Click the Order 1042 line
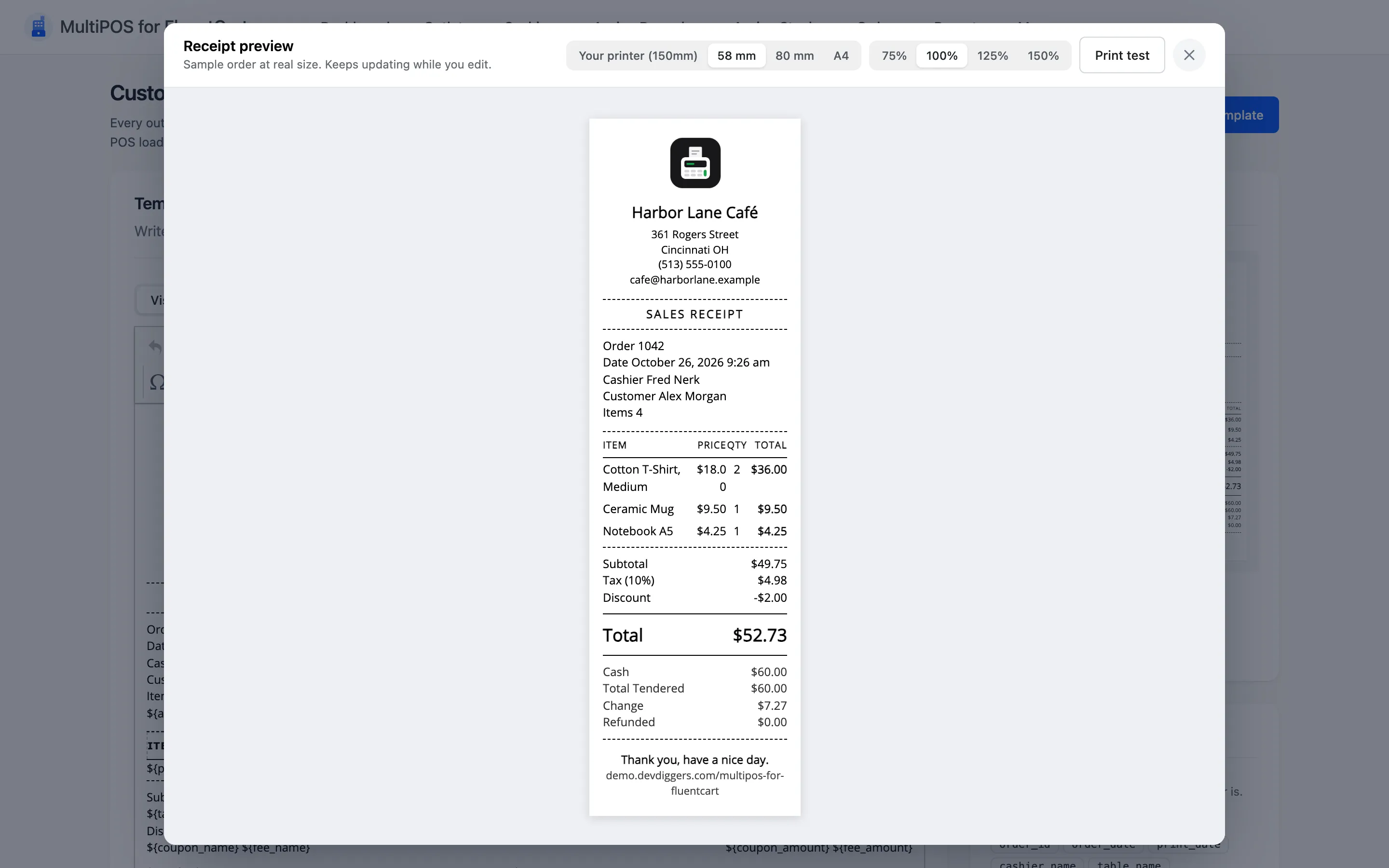The height and width of the screenshot is (868, 1389). [x=633, y=346]
